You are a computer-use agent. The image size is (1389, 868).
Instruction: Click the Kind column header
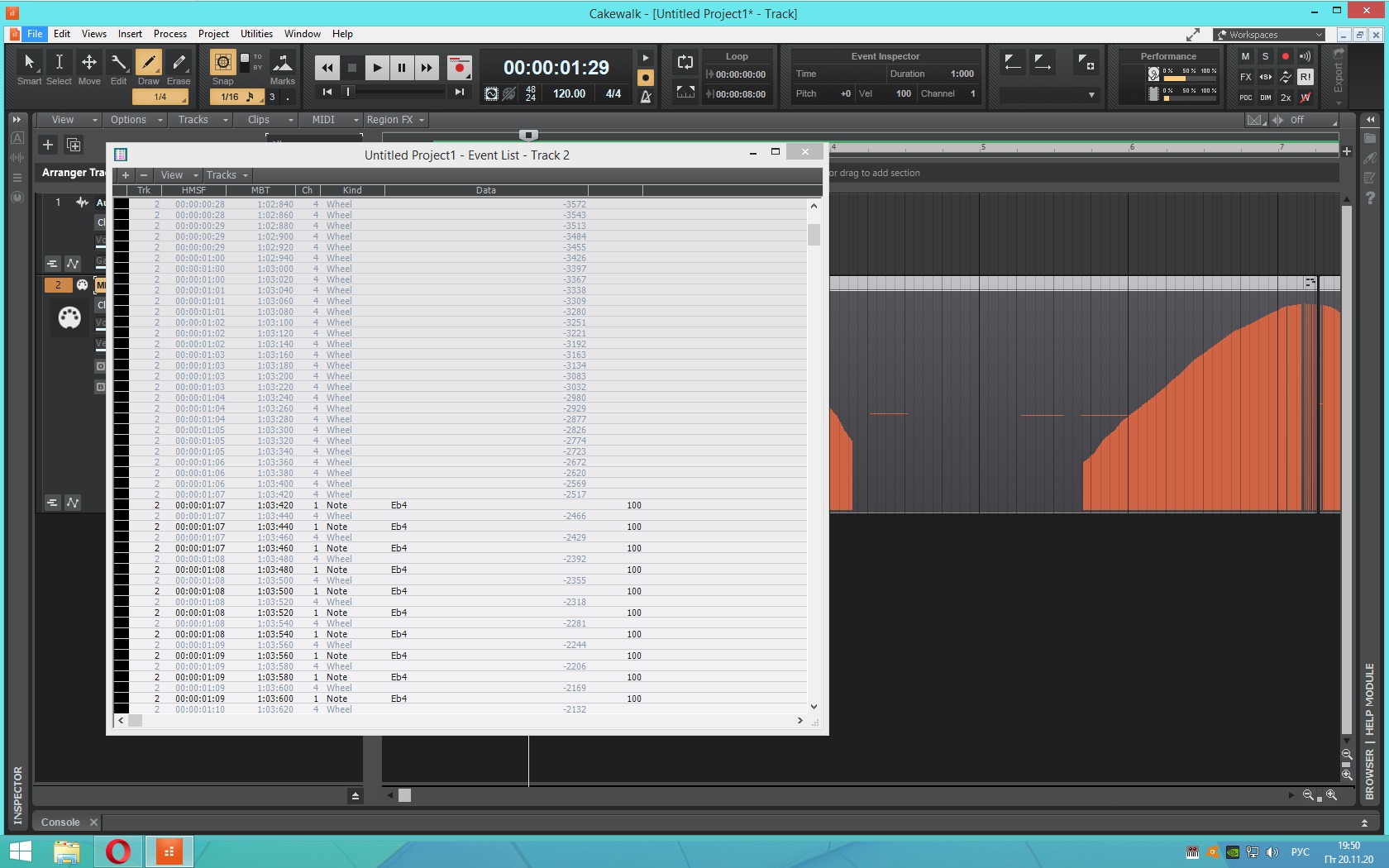(352, 190)
